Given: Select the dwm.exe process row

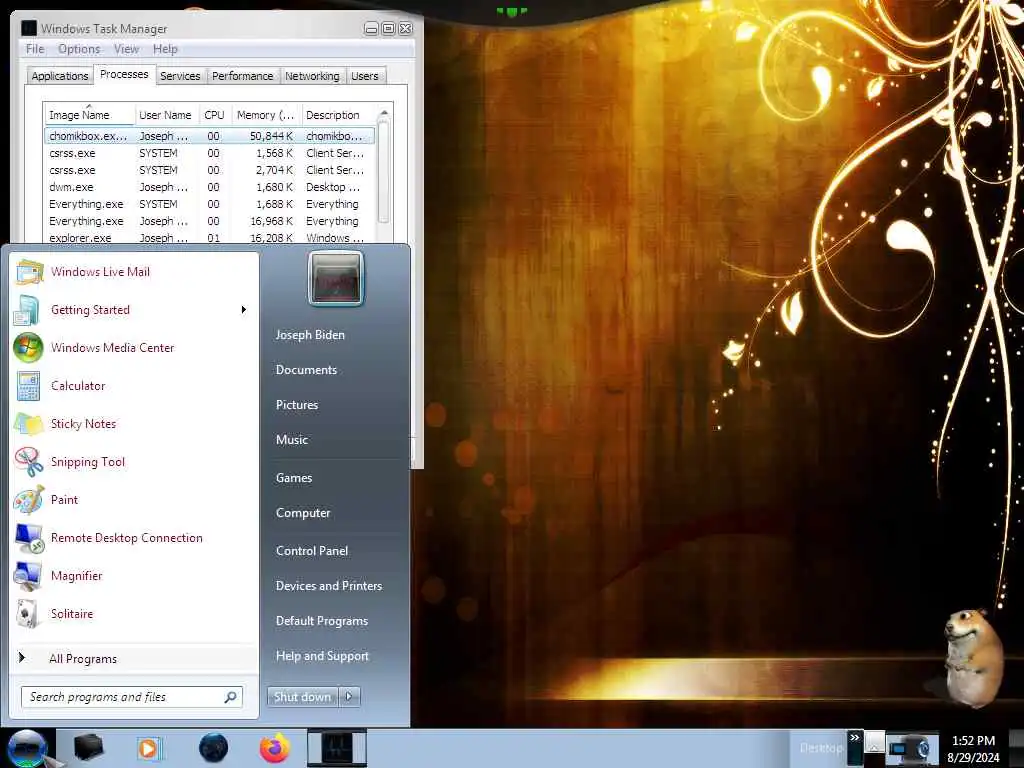Looking at the screenshot, I should coord(210,187).
